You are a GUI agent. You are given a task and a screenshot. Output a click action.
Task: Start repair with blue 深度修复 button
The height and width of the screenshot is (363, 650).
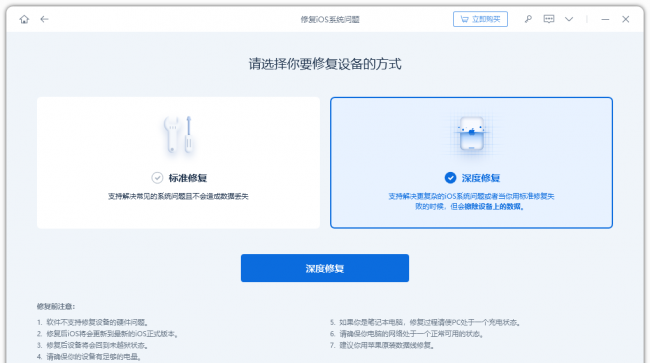point(325,268)
